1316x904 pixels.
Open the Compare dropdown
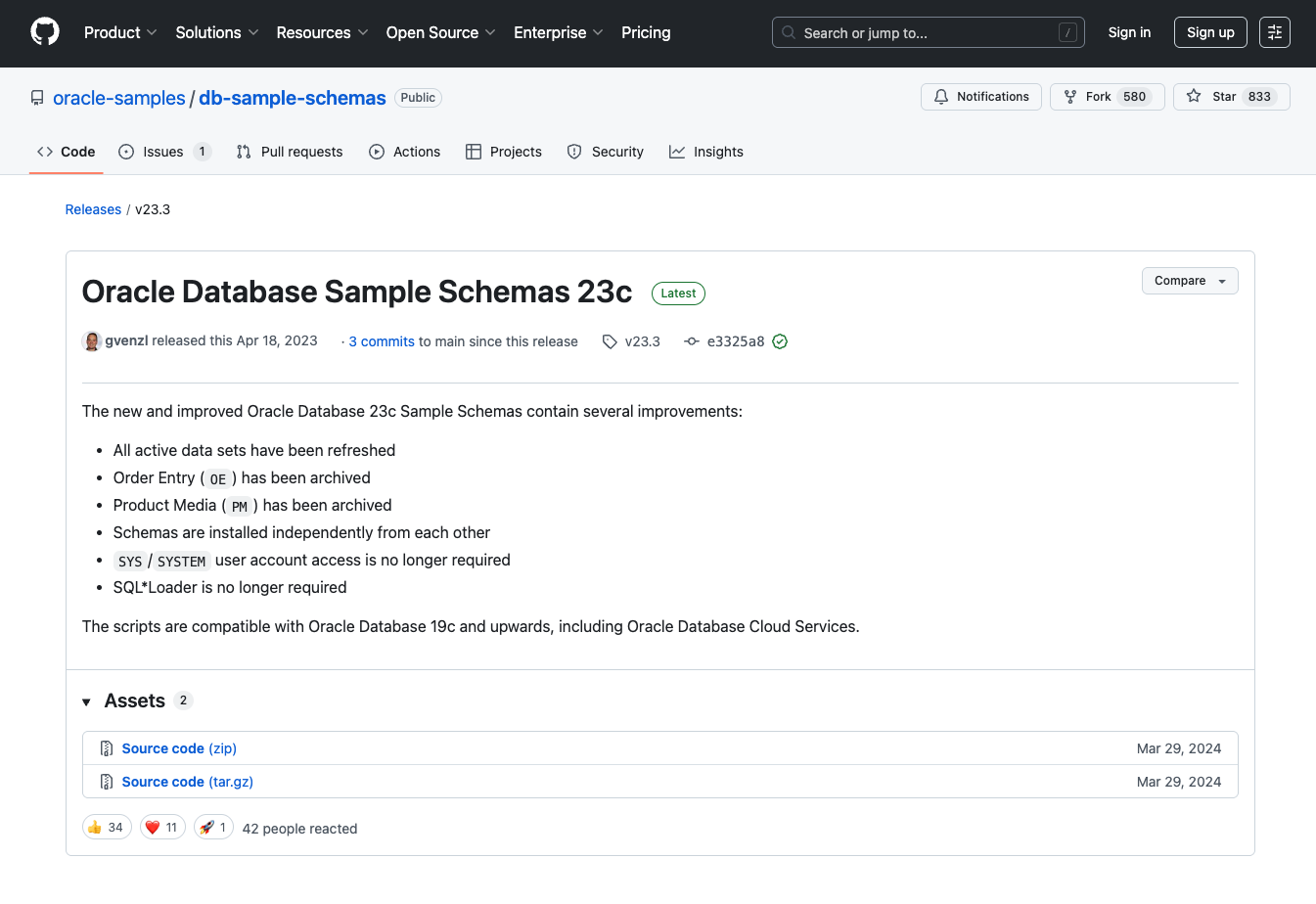(1190, 281)
